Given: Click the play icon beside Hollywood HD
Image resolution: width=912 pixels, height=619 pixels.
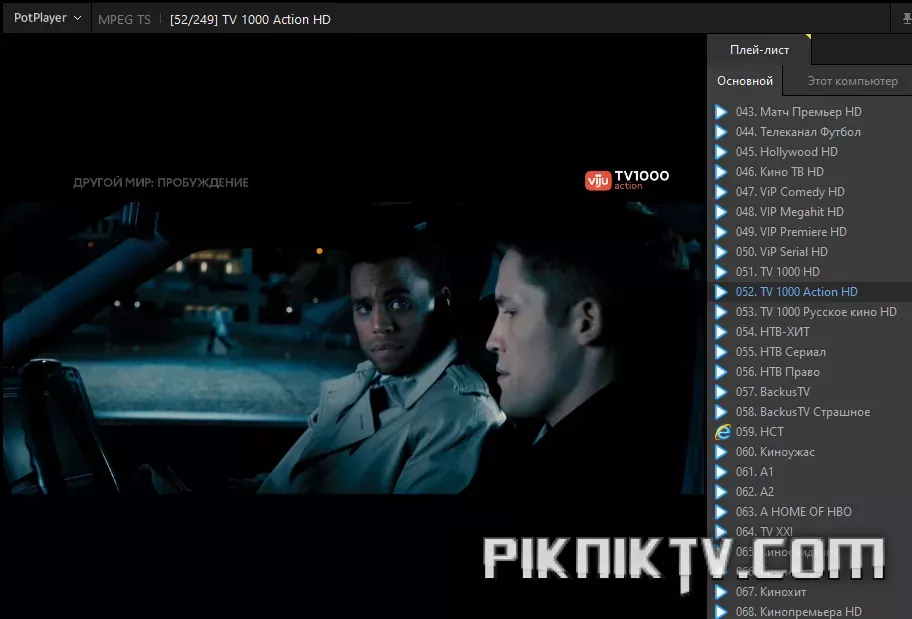Looking at the screenshot, I should click(721, 152).
